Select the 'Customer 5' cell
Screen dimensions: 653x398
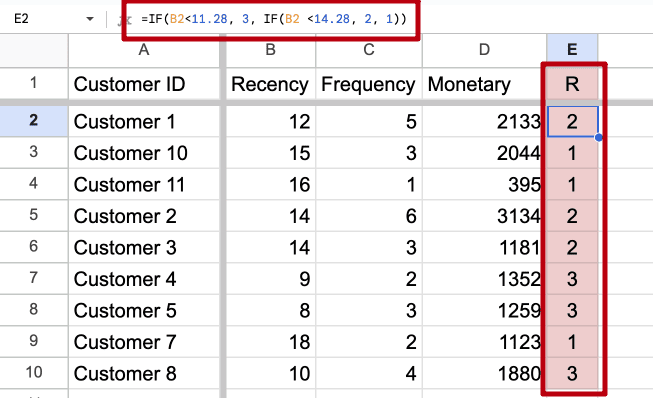coord(144,311)
